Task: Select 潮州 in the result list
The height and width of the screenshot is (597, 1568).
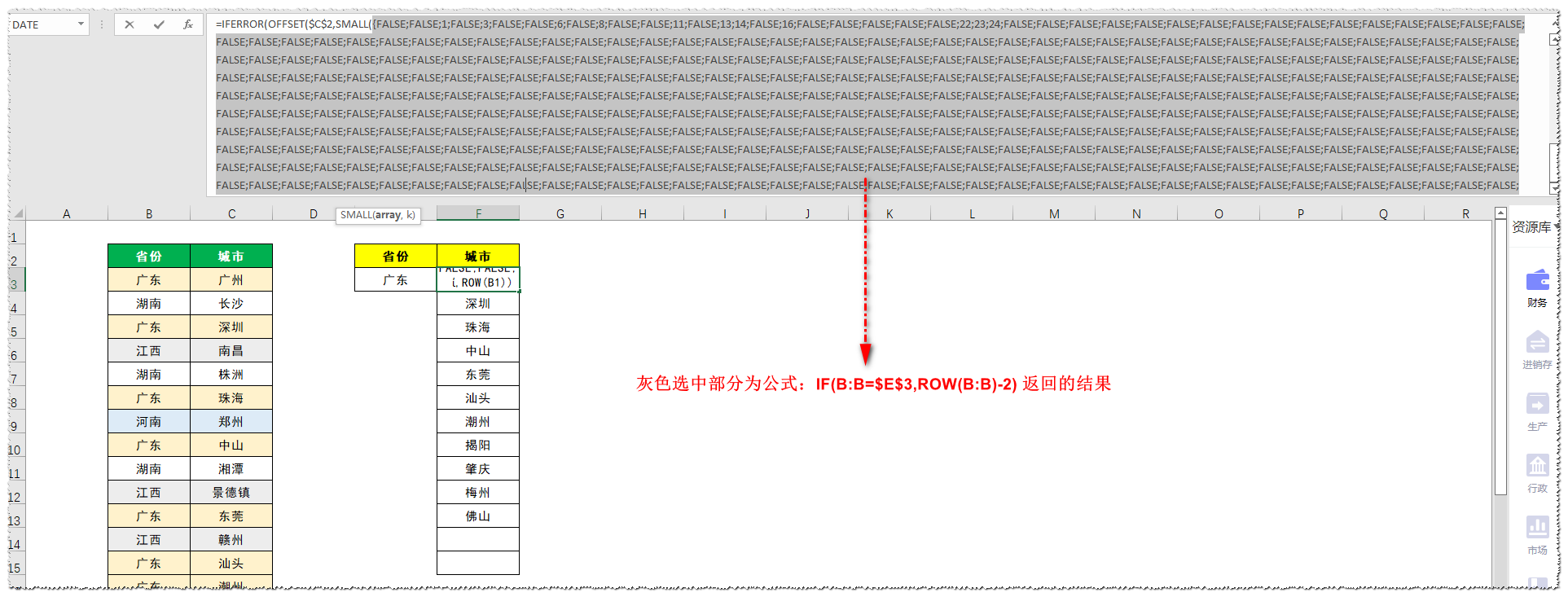Action: [x=478, y=421]
